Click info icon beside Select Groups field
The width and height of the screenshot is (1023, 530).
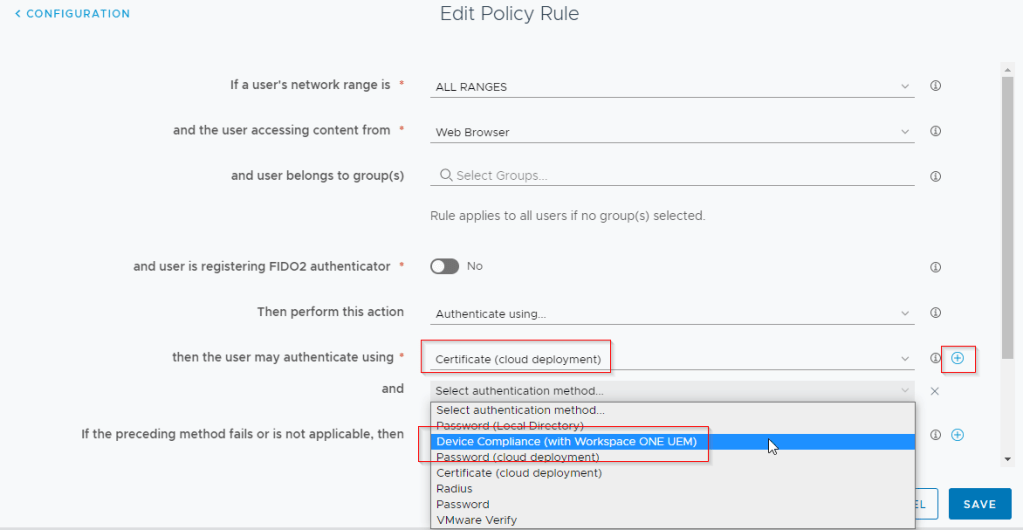[x=936, y=176]
